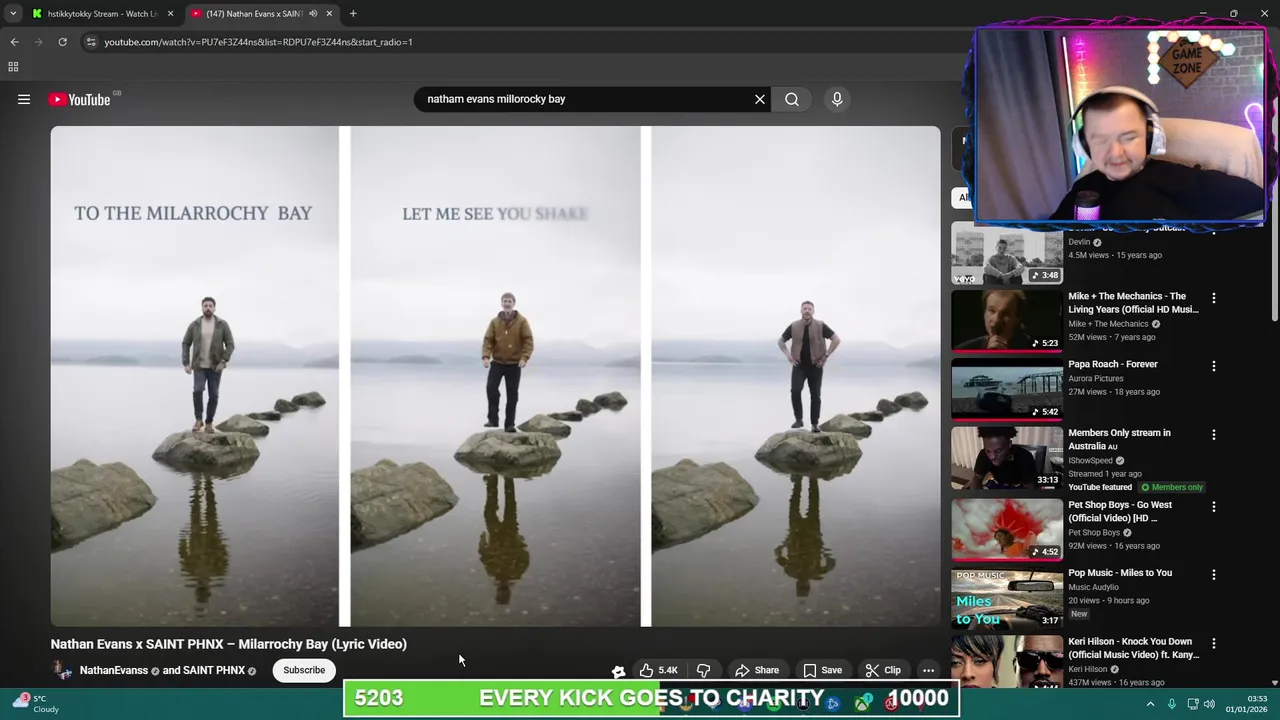Image resolution: width=1280 pixels, height=720 pixels.
Task: Clear the YouTube search box text
Action: (760, 99)
